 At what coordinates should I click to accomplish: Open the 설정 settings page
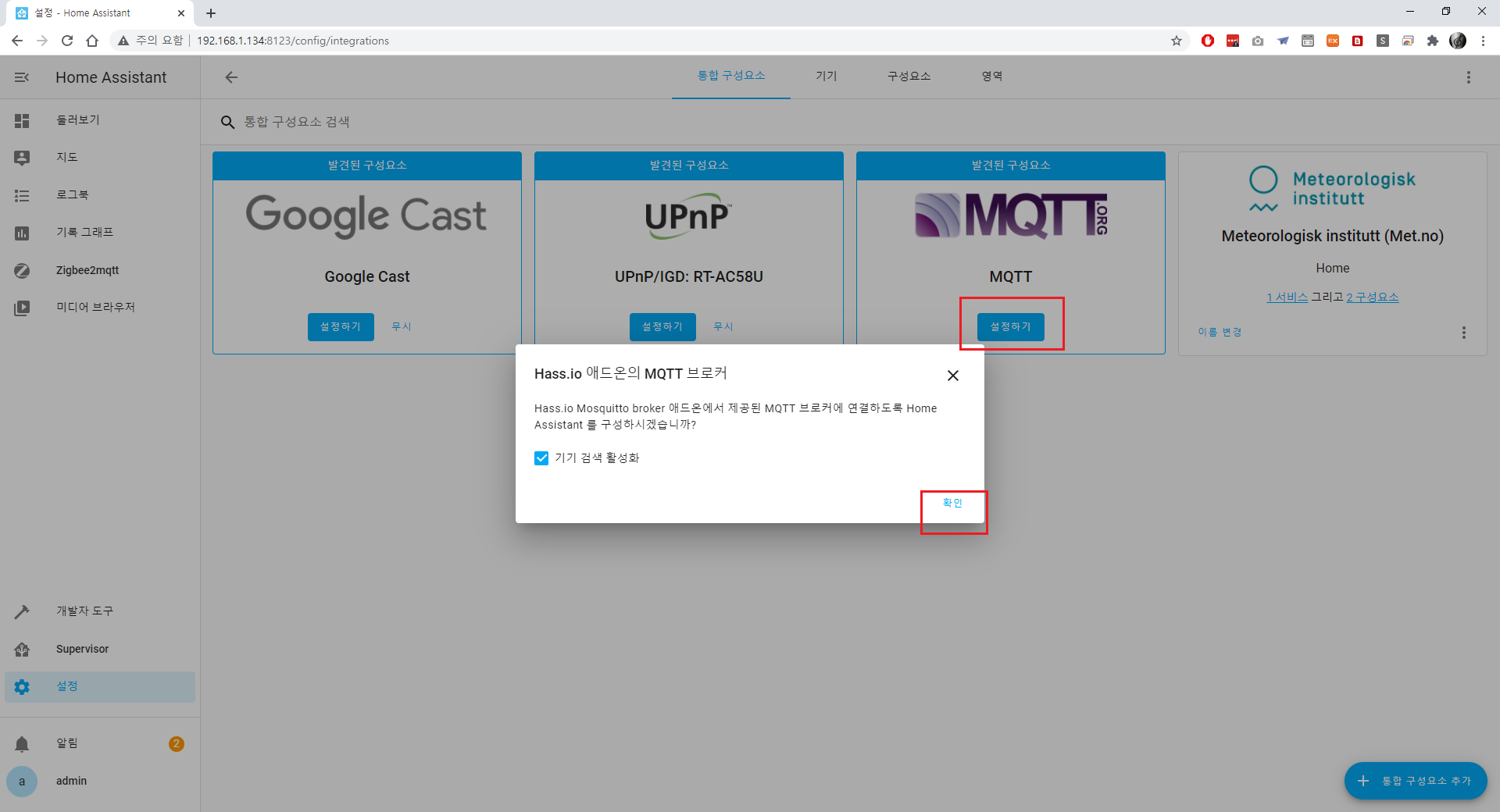100,686
